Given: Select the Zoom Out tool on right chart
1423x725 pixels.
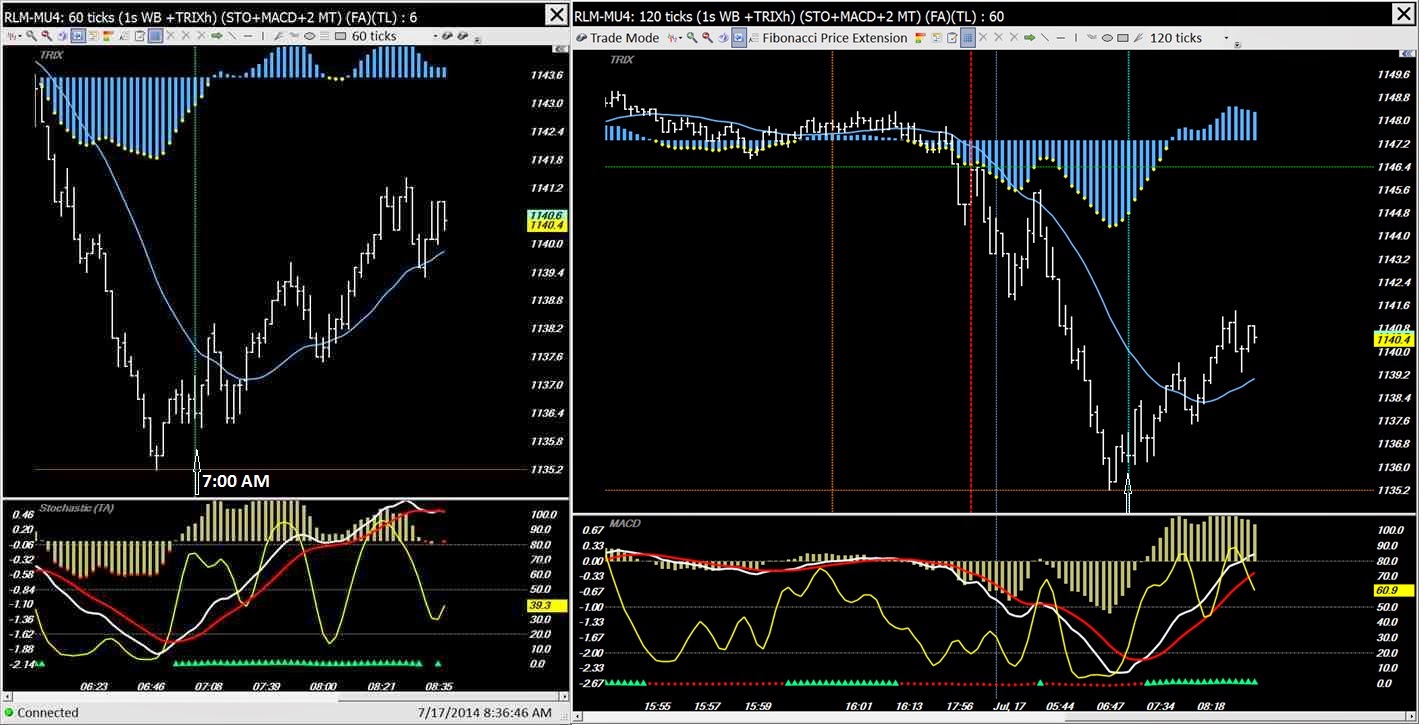Looking at the screenshot, I should (x=707, y=38).
